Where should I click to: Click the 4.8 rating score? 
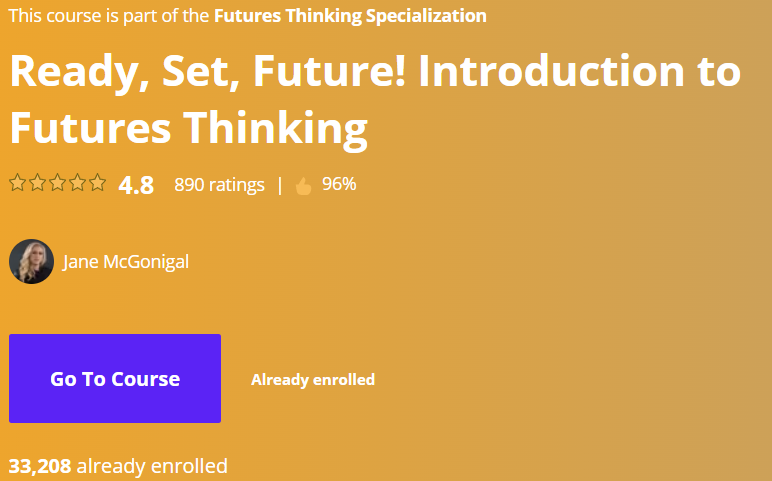point(136,186)
